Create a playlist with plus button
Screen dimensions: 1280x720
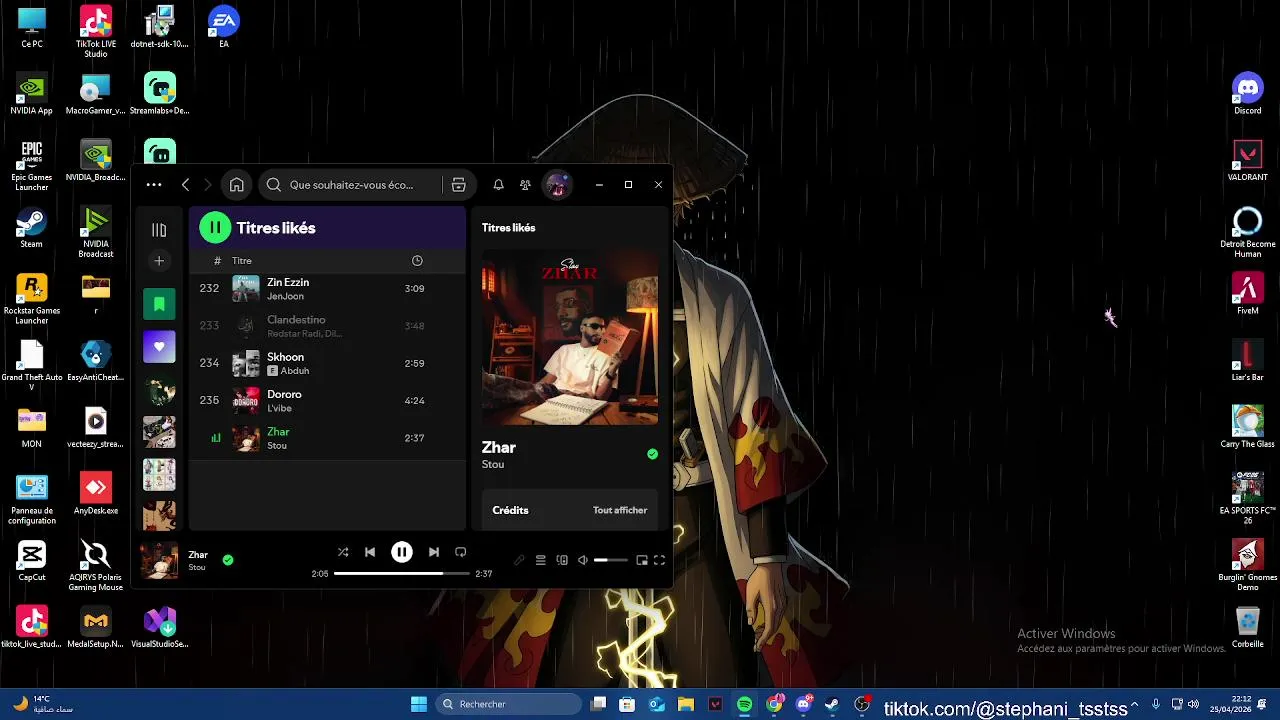pos(159,261)
